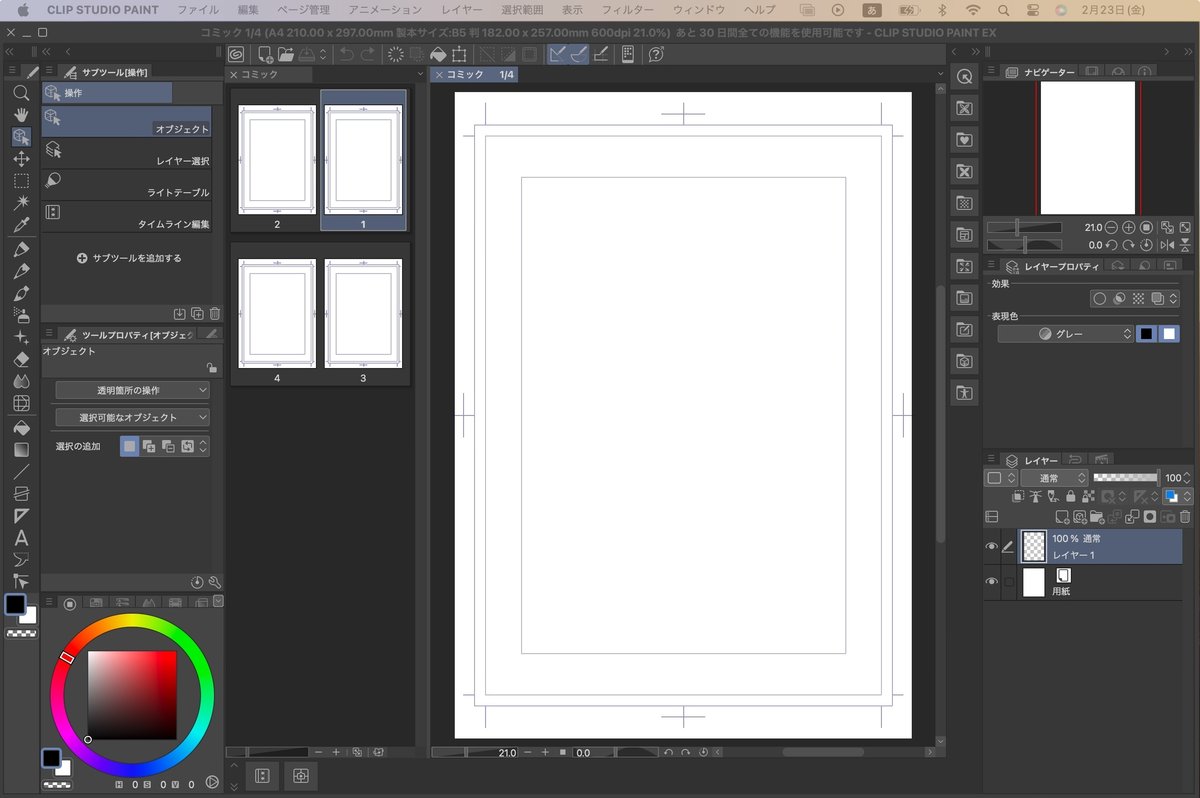Open フィルター menu
Viewport: 1200px width, 798px height.
[x=627, y=10]
